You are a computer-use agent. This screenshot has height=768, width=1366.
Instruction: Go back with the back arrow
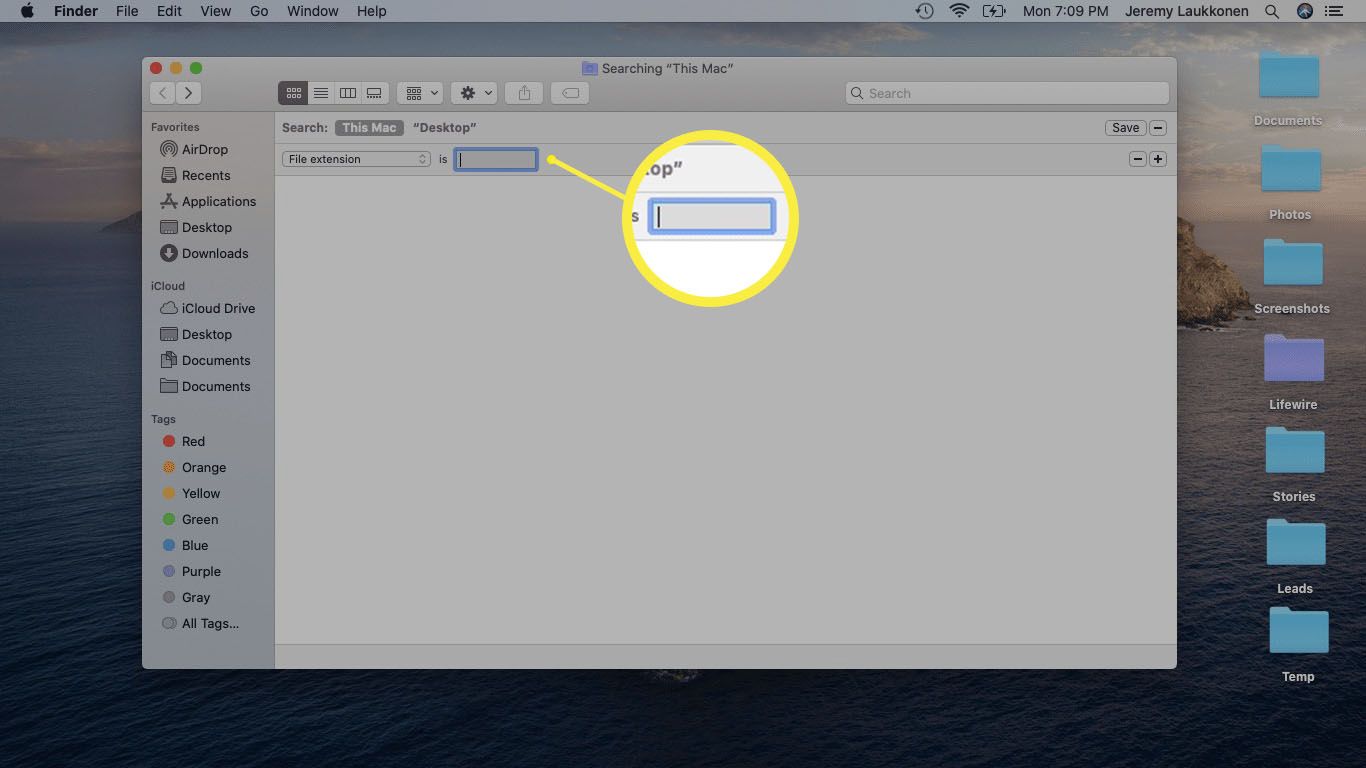click(163, 93)
